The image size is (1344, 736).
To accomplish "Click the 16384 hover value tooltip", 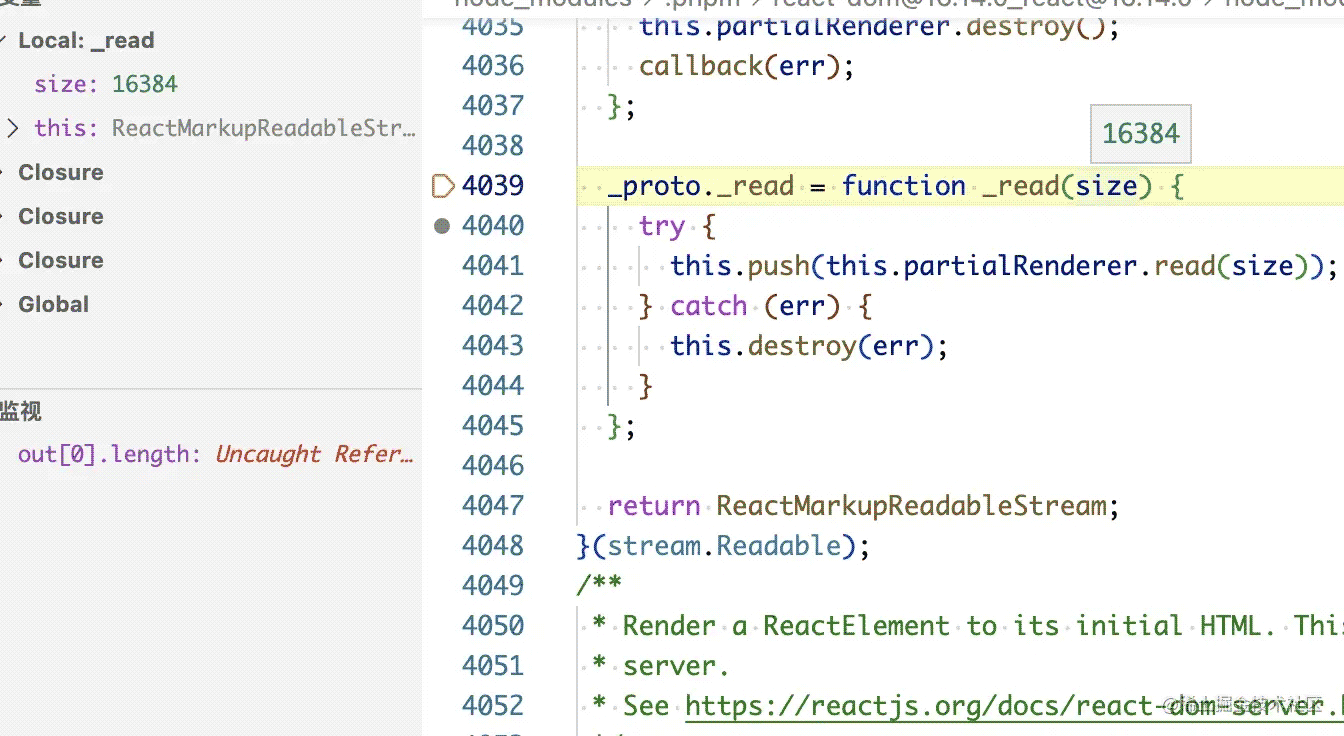I will (1140, 133).
